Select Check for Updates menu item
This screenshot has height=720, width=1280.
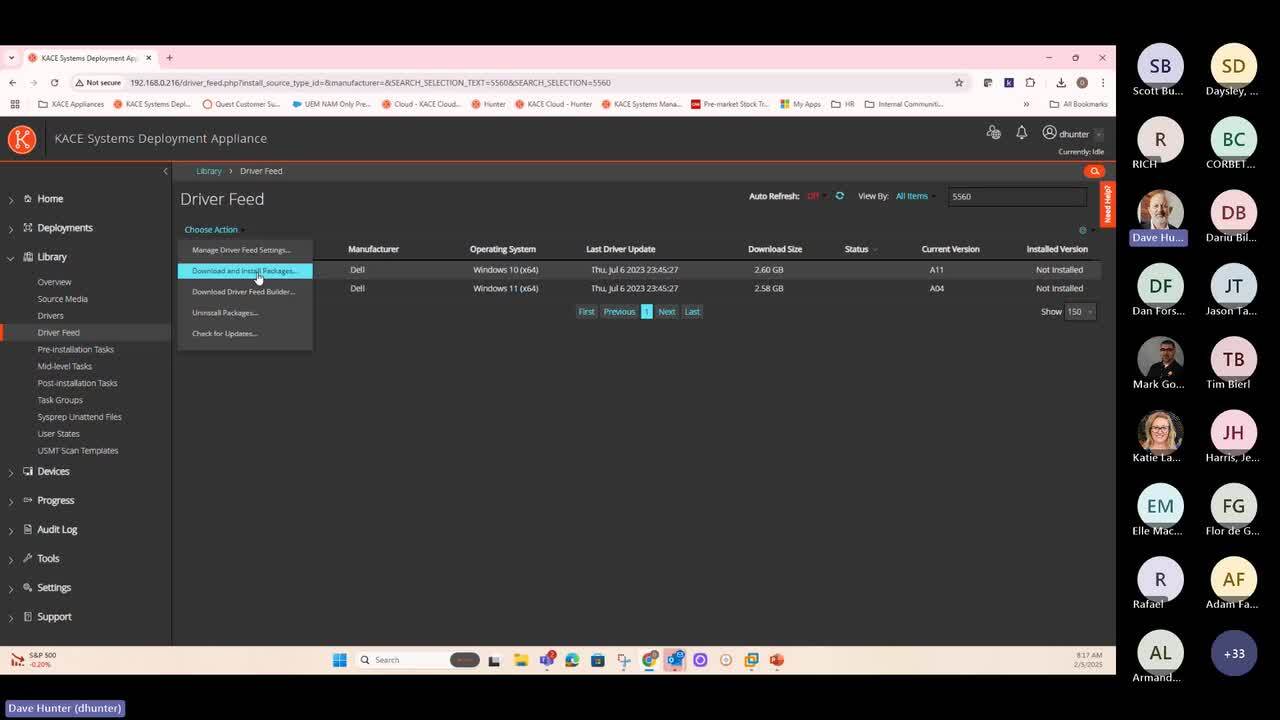245,334
